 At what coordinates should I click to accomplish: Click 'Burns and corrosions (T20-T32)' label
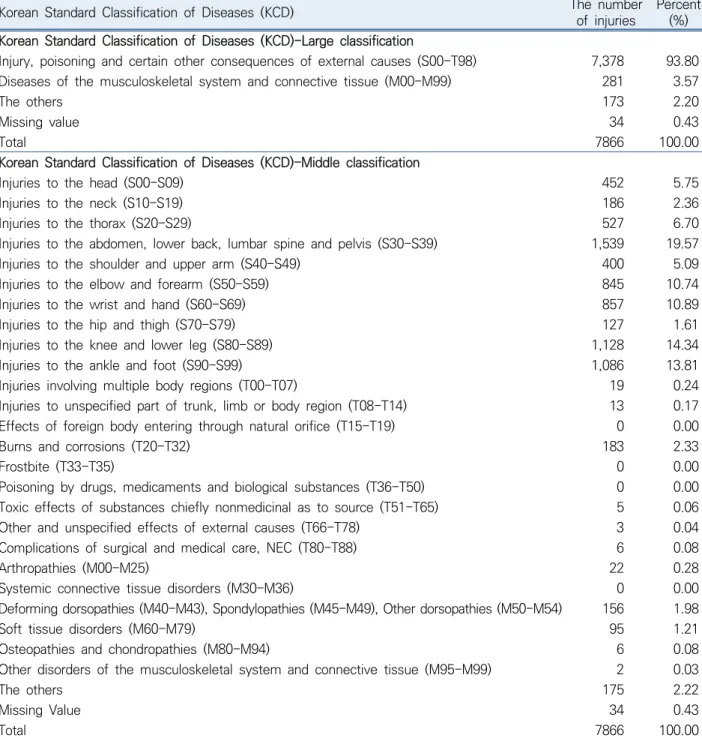click(95, 446)
